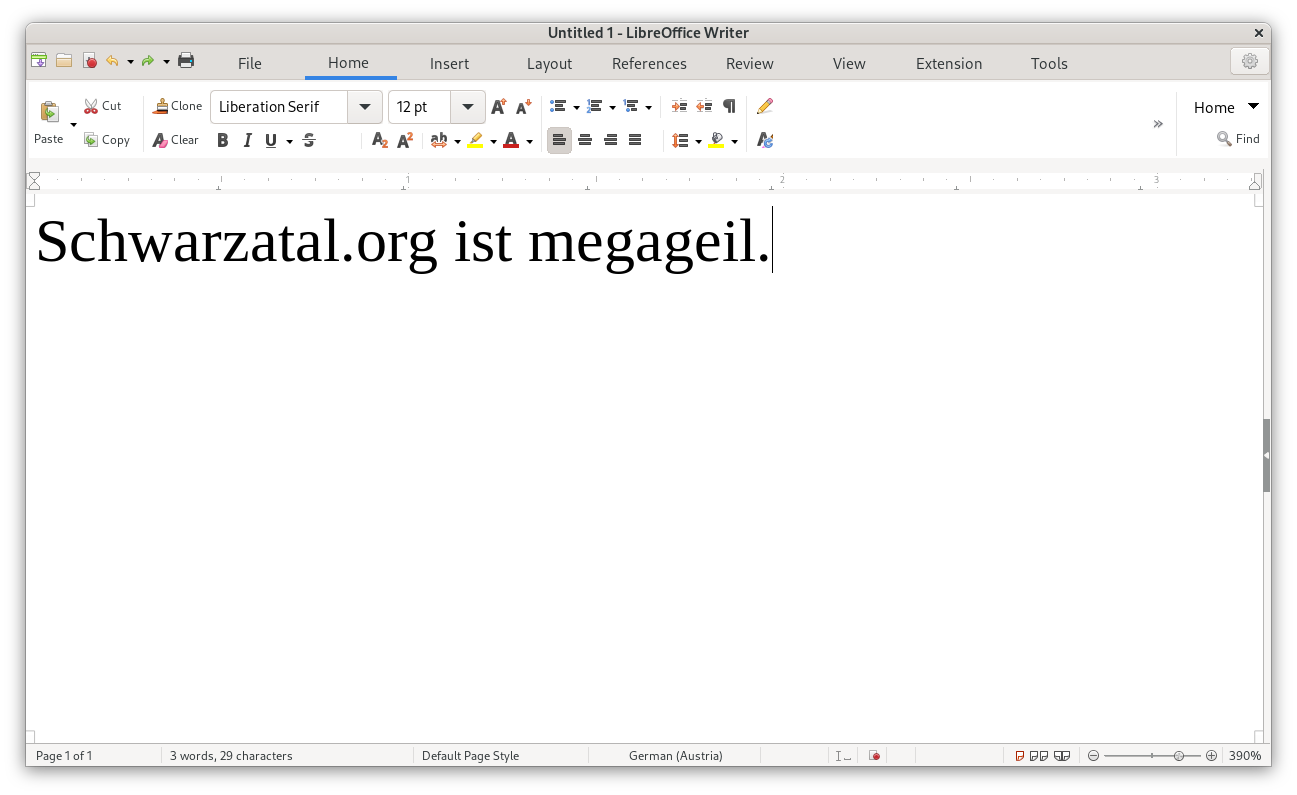Viewport: 1297px width, 795px height.
Task: Toggle formatting marks pilcrow button
Action: click(729, 107)
